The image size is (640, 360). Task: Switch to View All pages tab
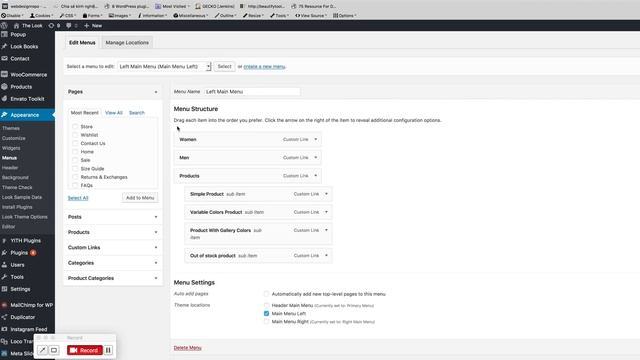(114, 113)
